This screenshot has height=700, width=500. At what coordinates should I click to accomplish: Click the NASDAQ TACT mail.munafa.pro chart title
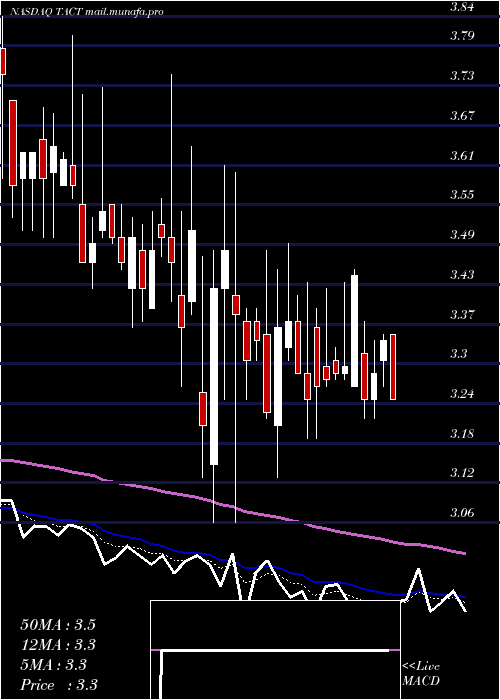pyautogui.click(x=86, y=12)
